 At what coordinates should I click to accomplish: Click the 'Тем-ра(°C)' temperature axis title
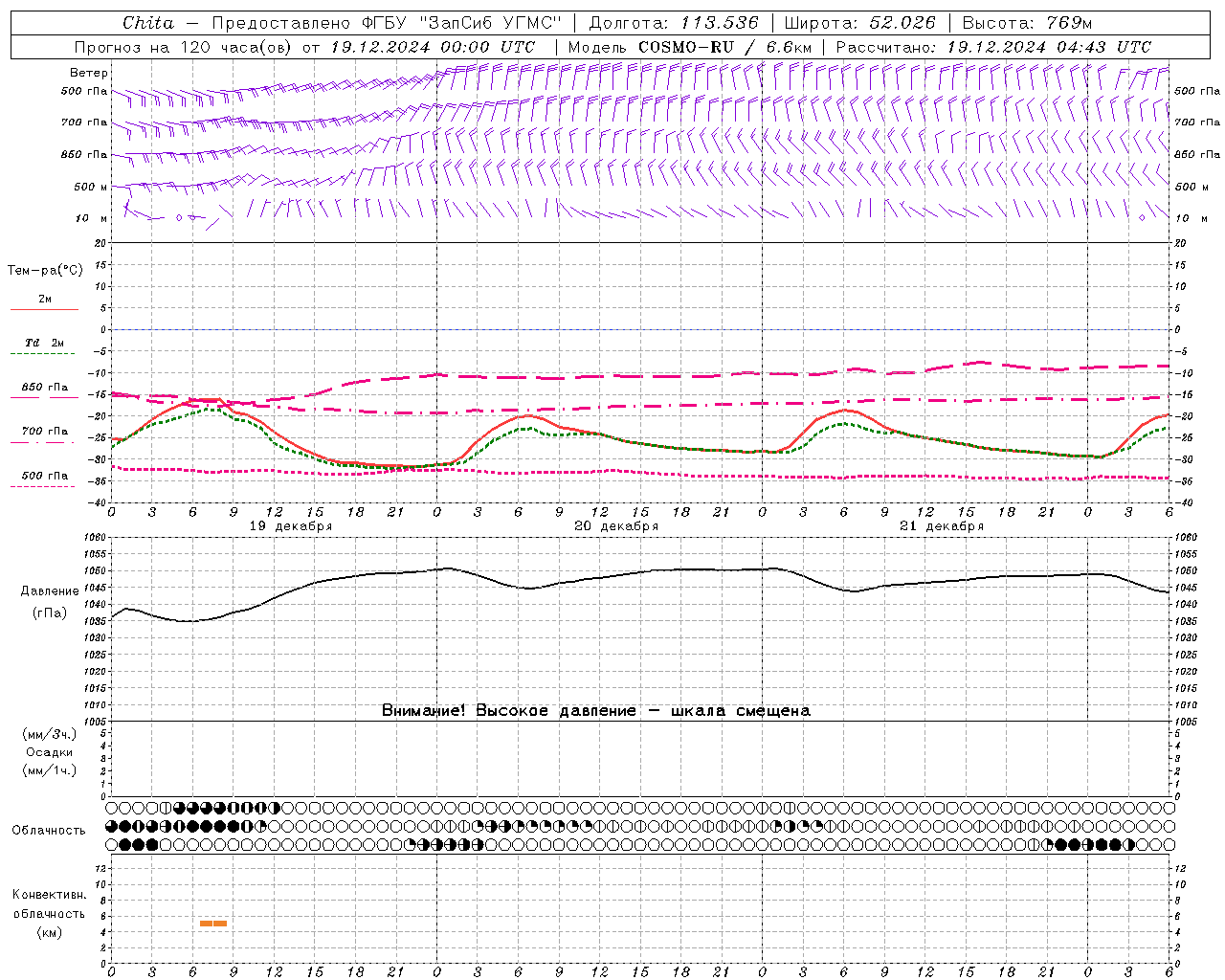point(45,271)
